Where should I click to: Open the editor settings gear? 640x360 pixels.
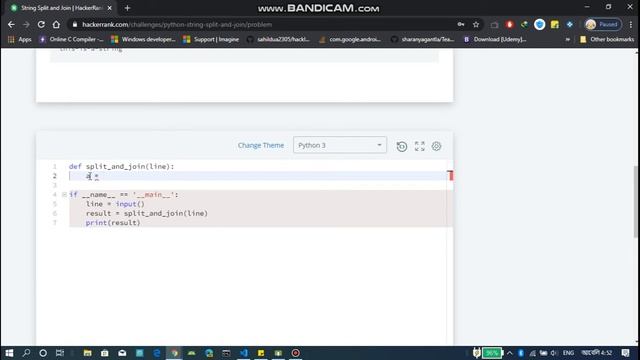(x=436, y=146)
